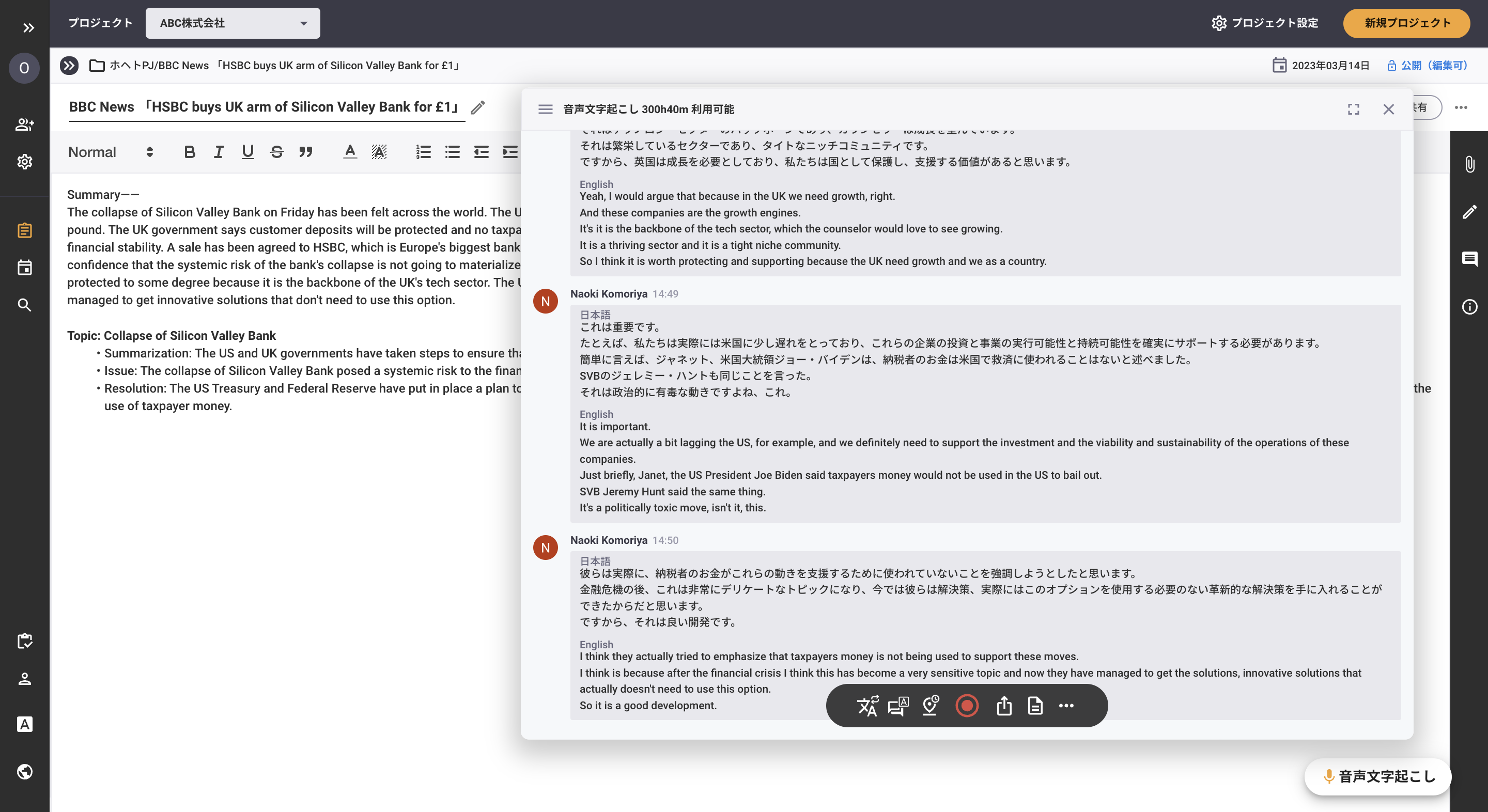This screenshot has width=1488, height=812.
Task: Open the transcription panel hamburger menu
Action: [x=545, y=108]
